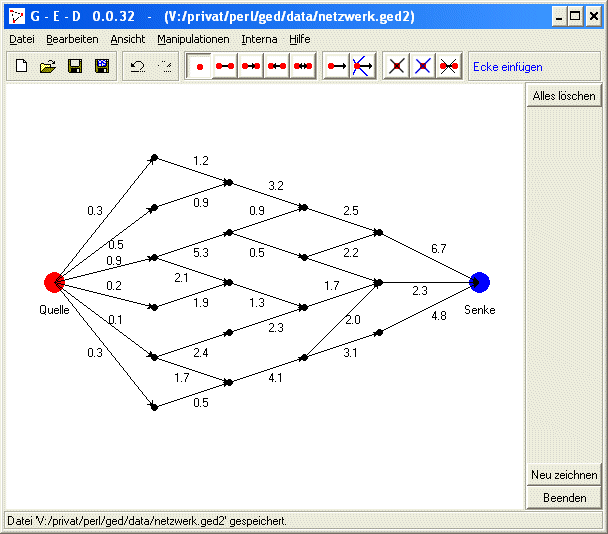This screenshot has height=534, width=608.
Task: Click the greyed-out Redo icon
Action: coord(165,67)
